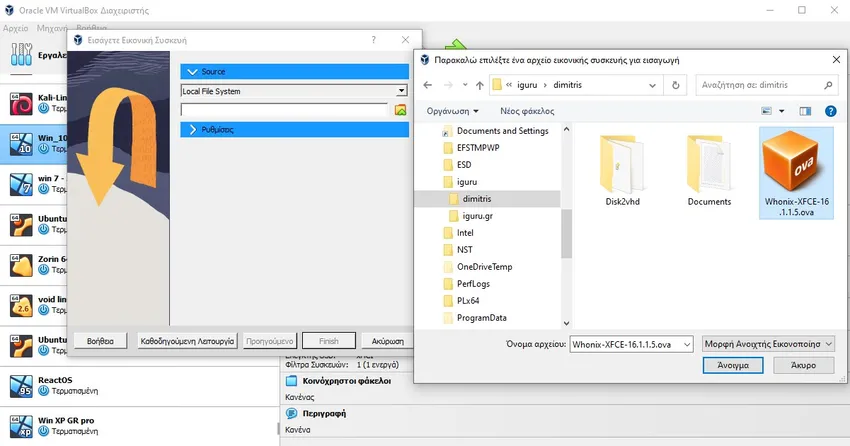
Task: Select PLx64 folder in tree
Action: pos(468,301)
